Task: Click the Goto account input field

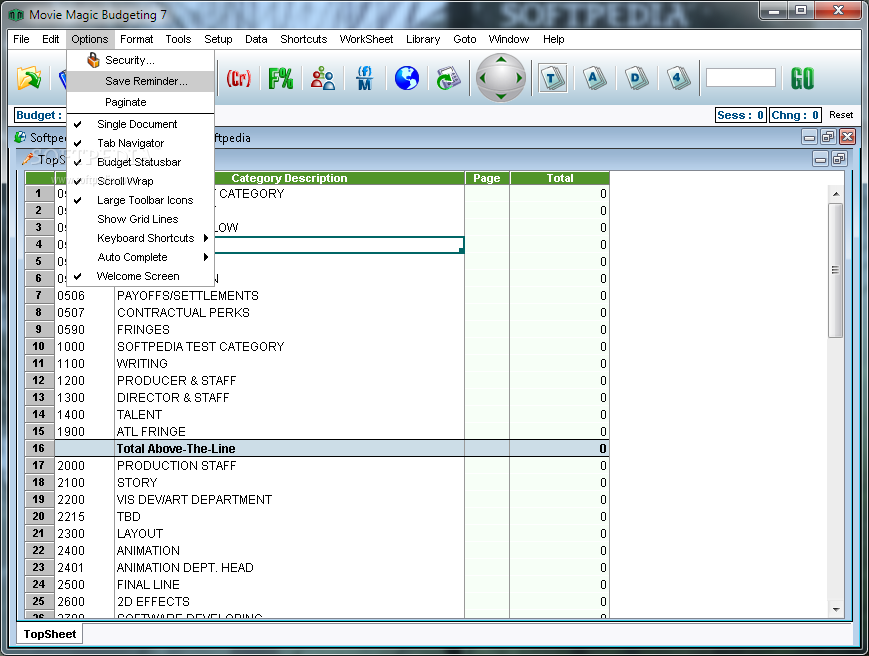Action: (x=740, y=78)
